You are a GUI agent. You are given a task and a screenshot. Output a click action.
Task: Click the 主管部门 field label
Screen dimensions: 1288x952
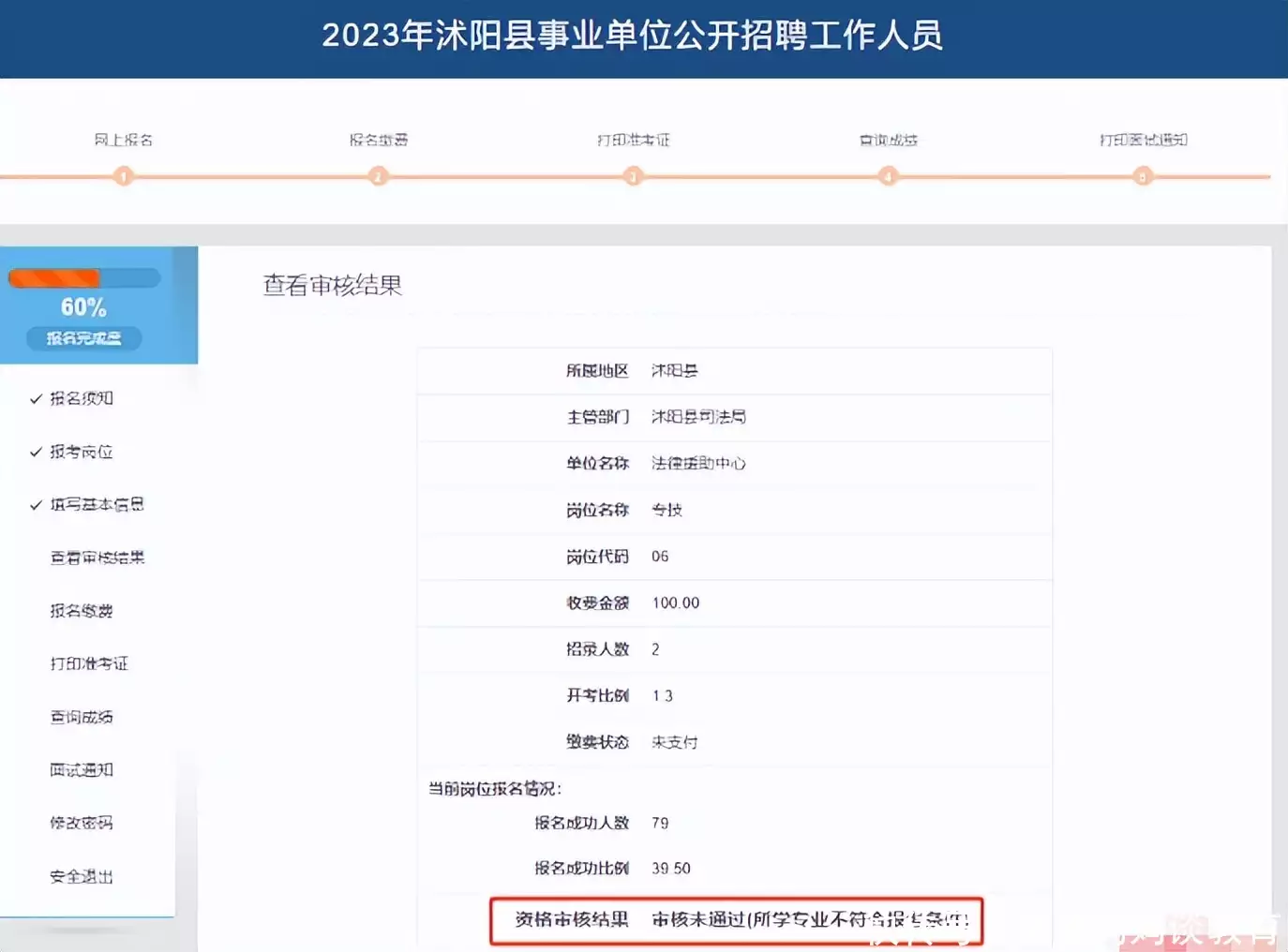coord(597,417)
